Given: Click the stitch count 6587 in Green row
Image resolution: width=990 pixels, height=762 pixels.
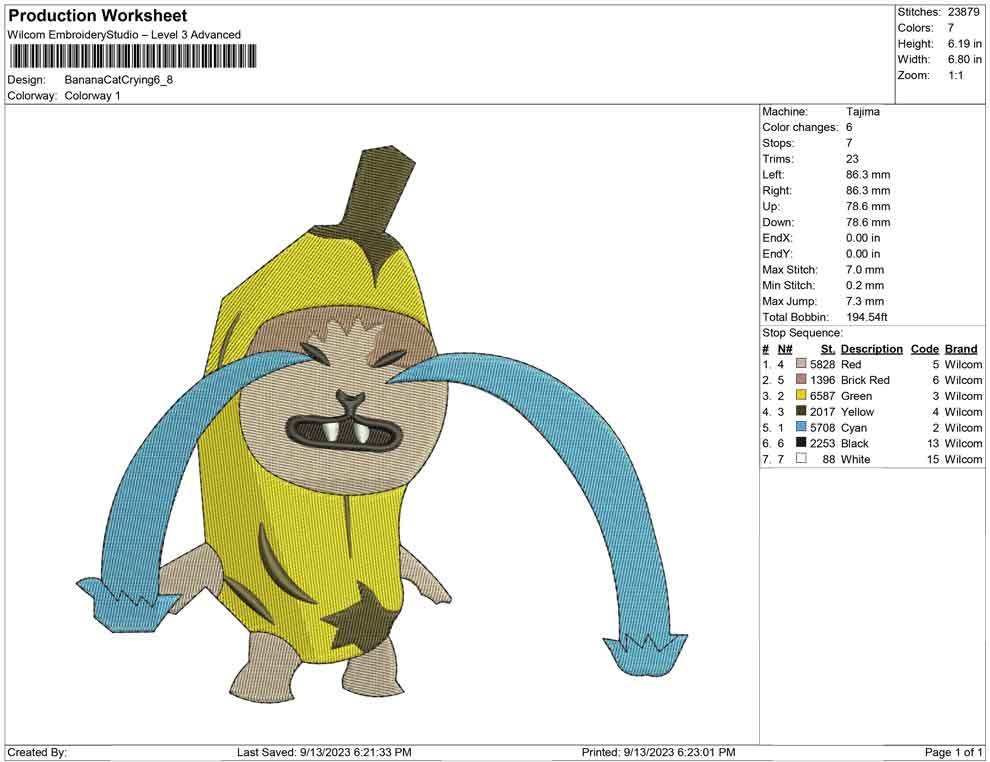Looking at the screenshot, I should (822, 396).
